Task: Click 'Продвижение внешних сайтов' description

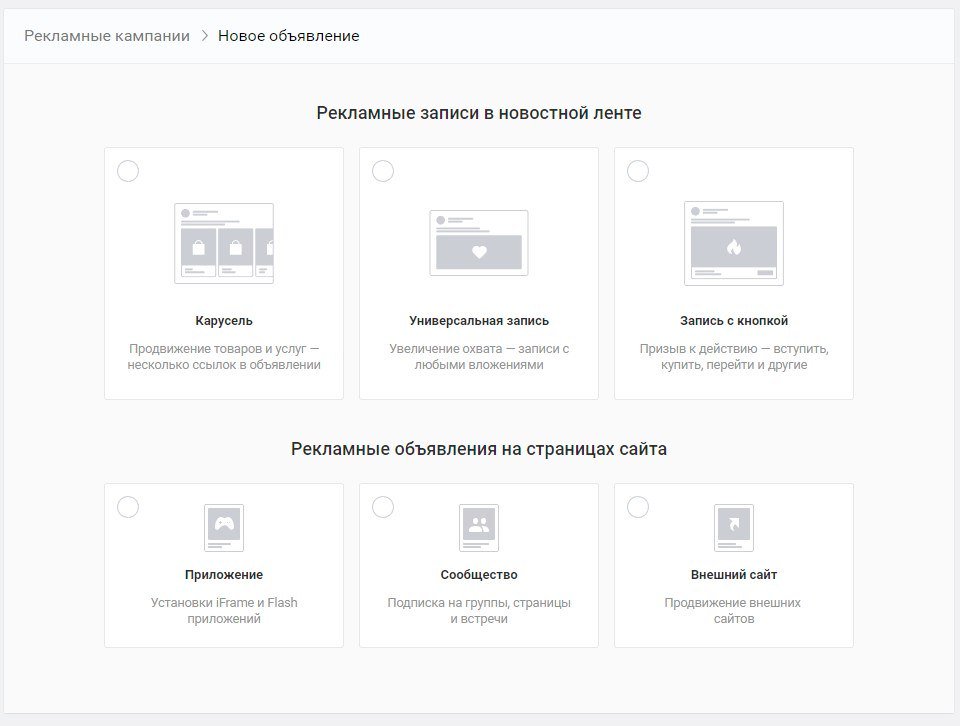Action: pyautogui.click(x=733, y=610)
